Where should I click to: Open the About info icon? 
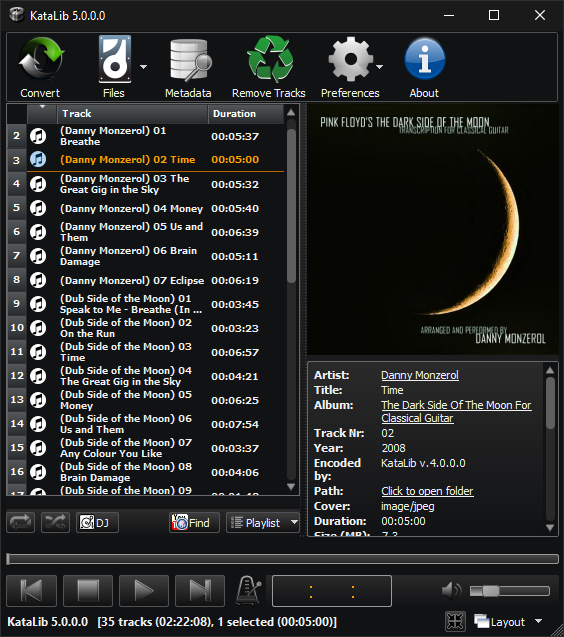click(425, 59)
